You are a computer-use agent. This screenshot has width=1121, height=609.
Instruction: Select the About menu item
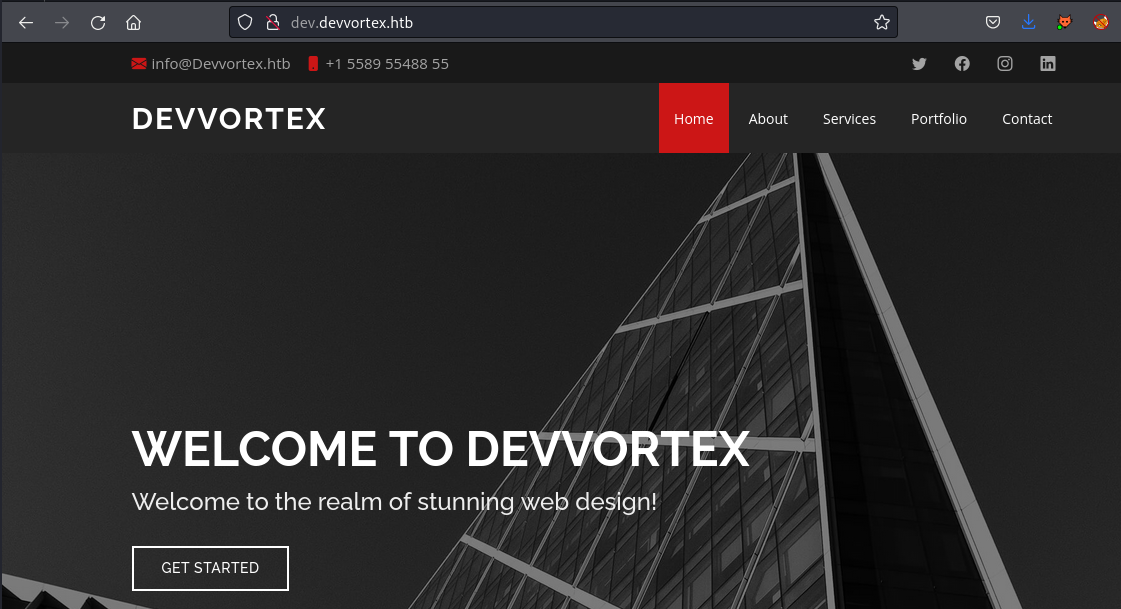(x=768, y=118)
